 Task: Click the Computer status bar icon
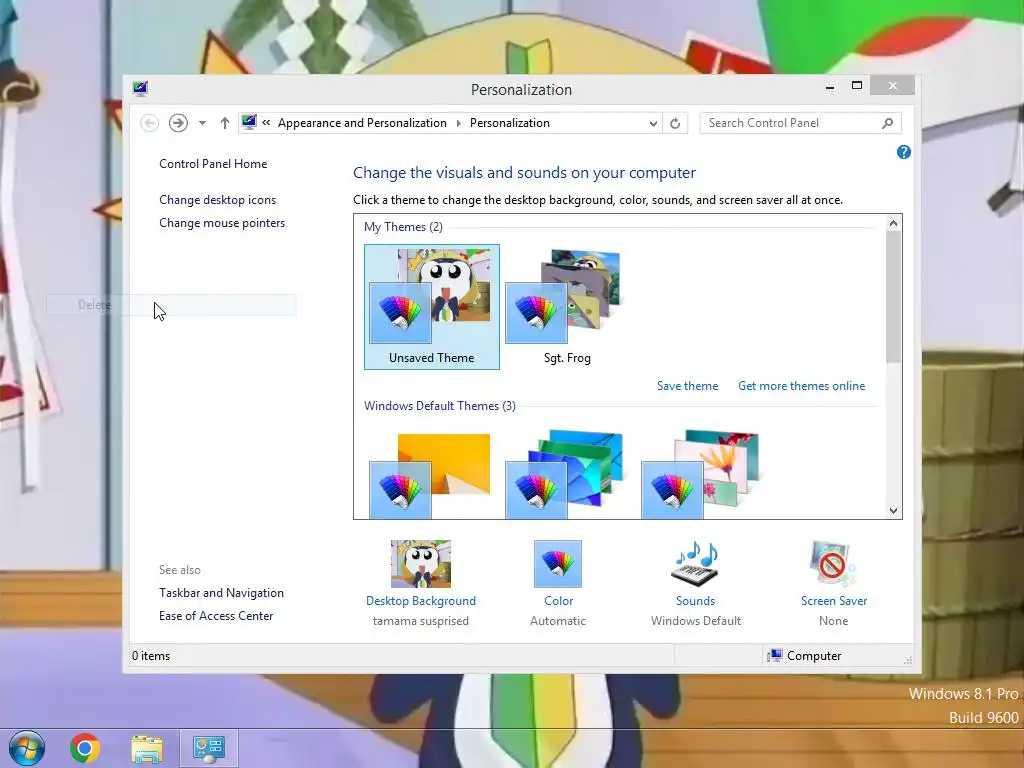[x=775, y=656]
